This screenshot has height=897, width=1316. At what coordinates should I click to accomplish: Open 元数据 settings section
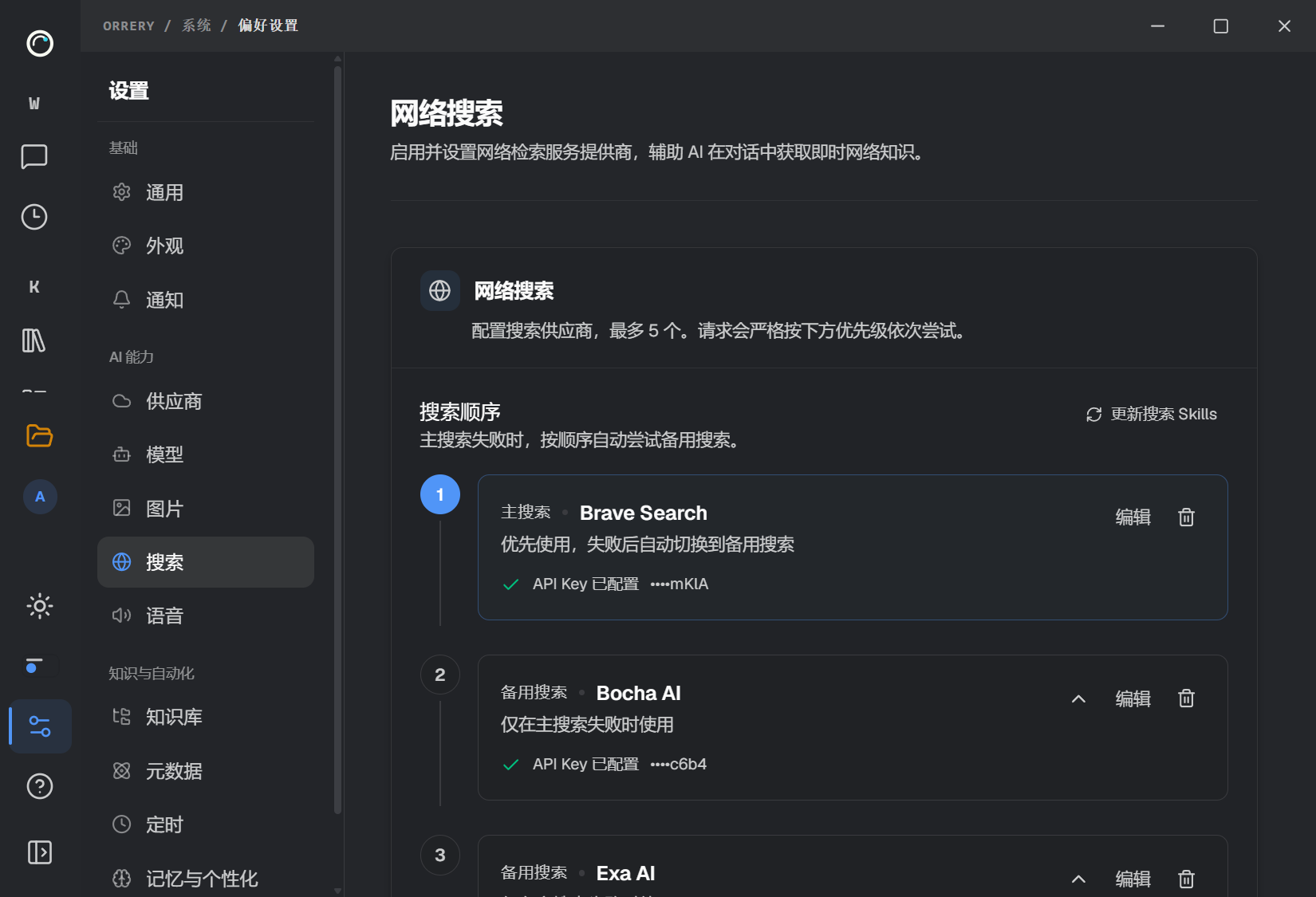click(206, 771)
